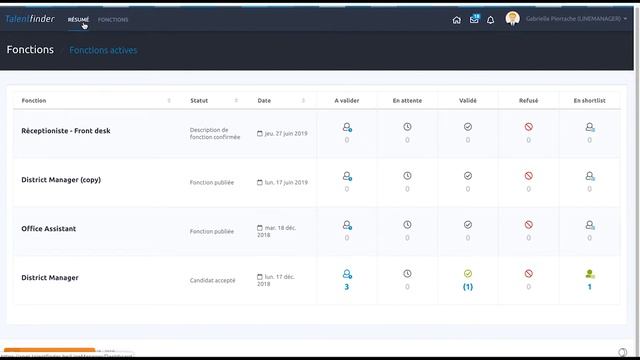Click the Talentfinder logo

29,19
